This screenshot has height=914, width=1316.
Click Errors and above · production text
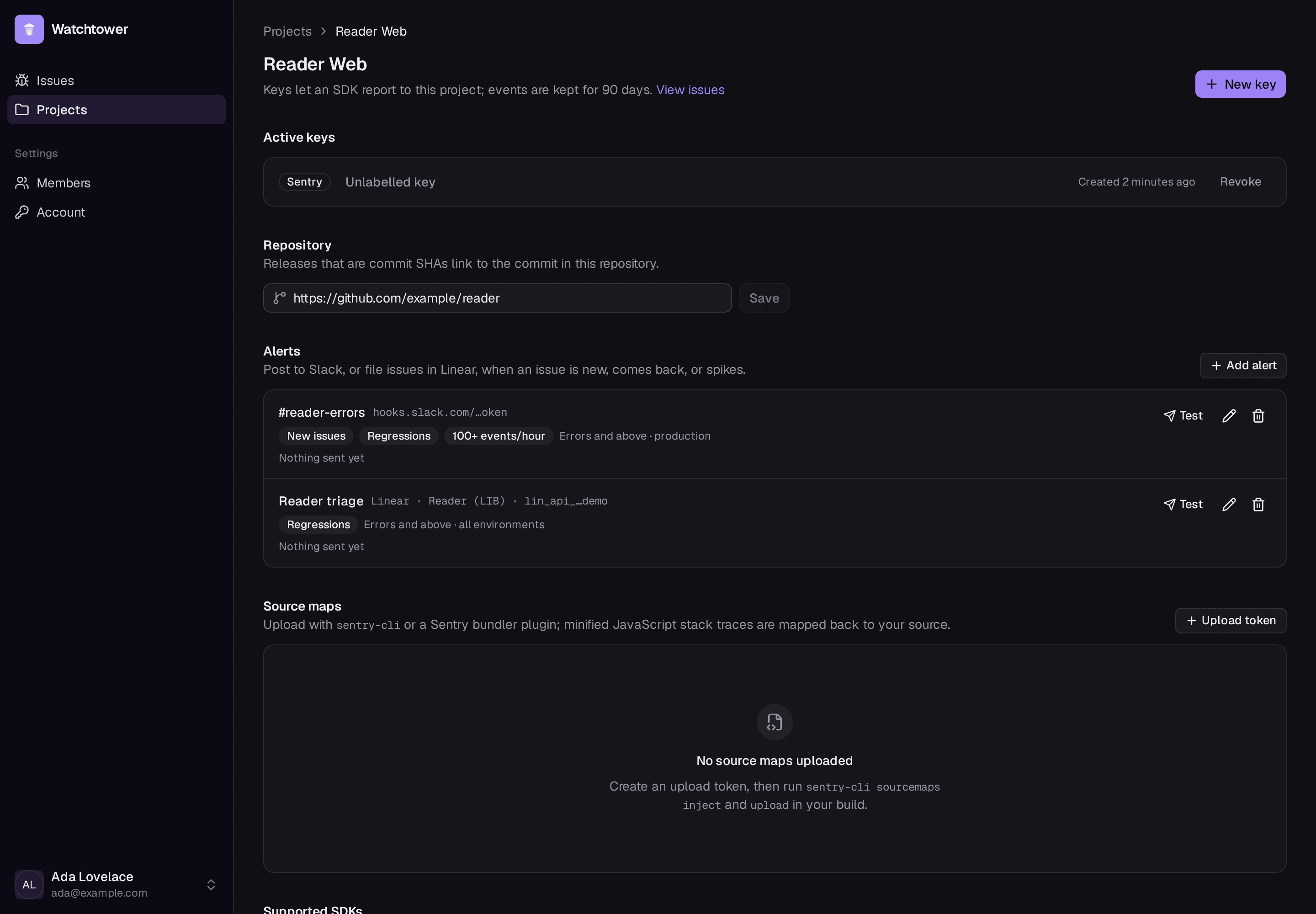pos(635,436)
